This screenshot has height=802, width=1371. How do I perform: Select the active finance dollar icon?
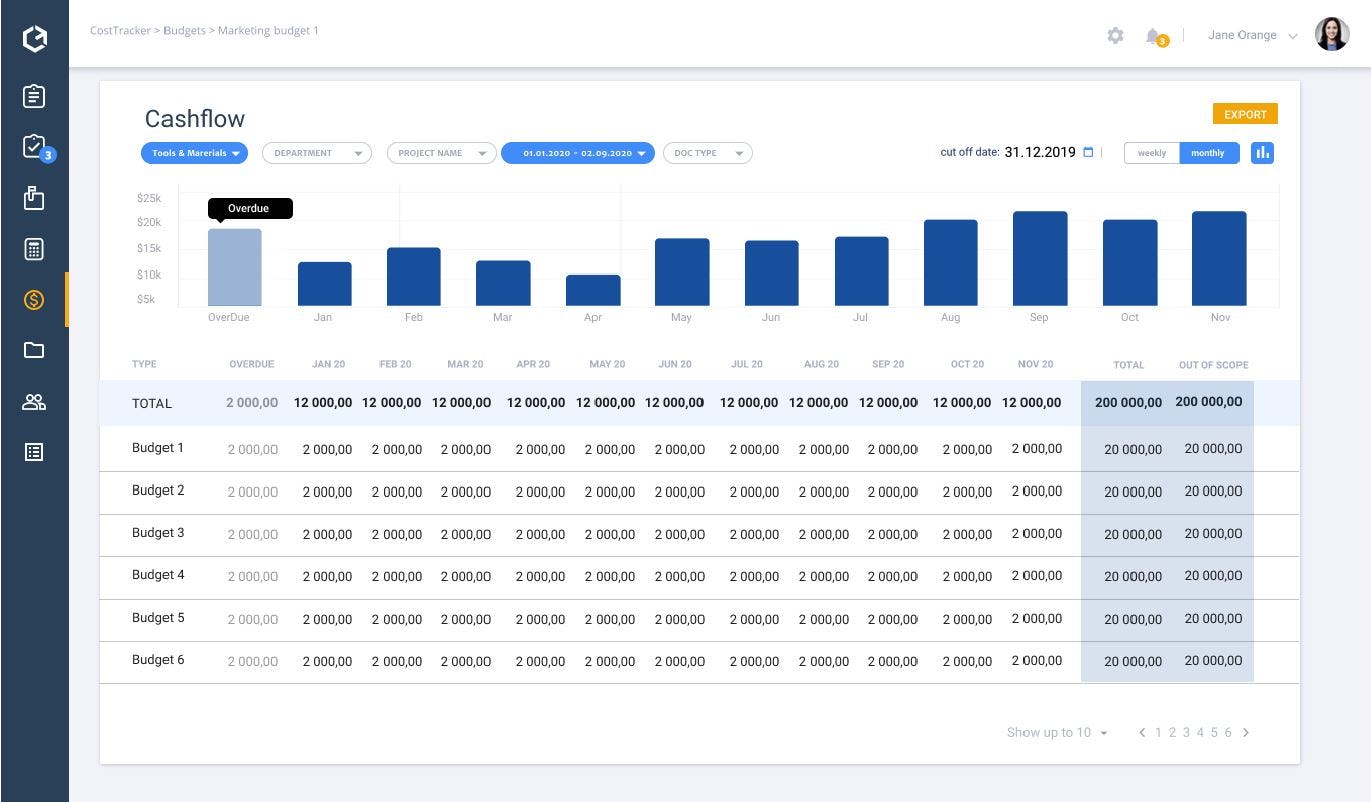click(34, 300)
